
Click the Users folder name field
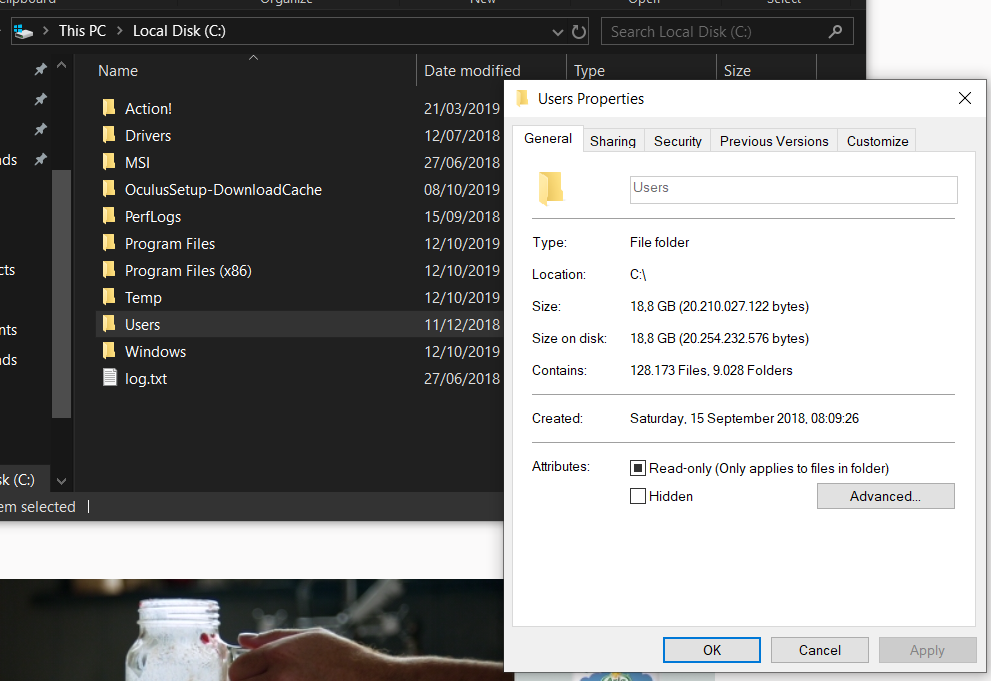click(793, 190)
